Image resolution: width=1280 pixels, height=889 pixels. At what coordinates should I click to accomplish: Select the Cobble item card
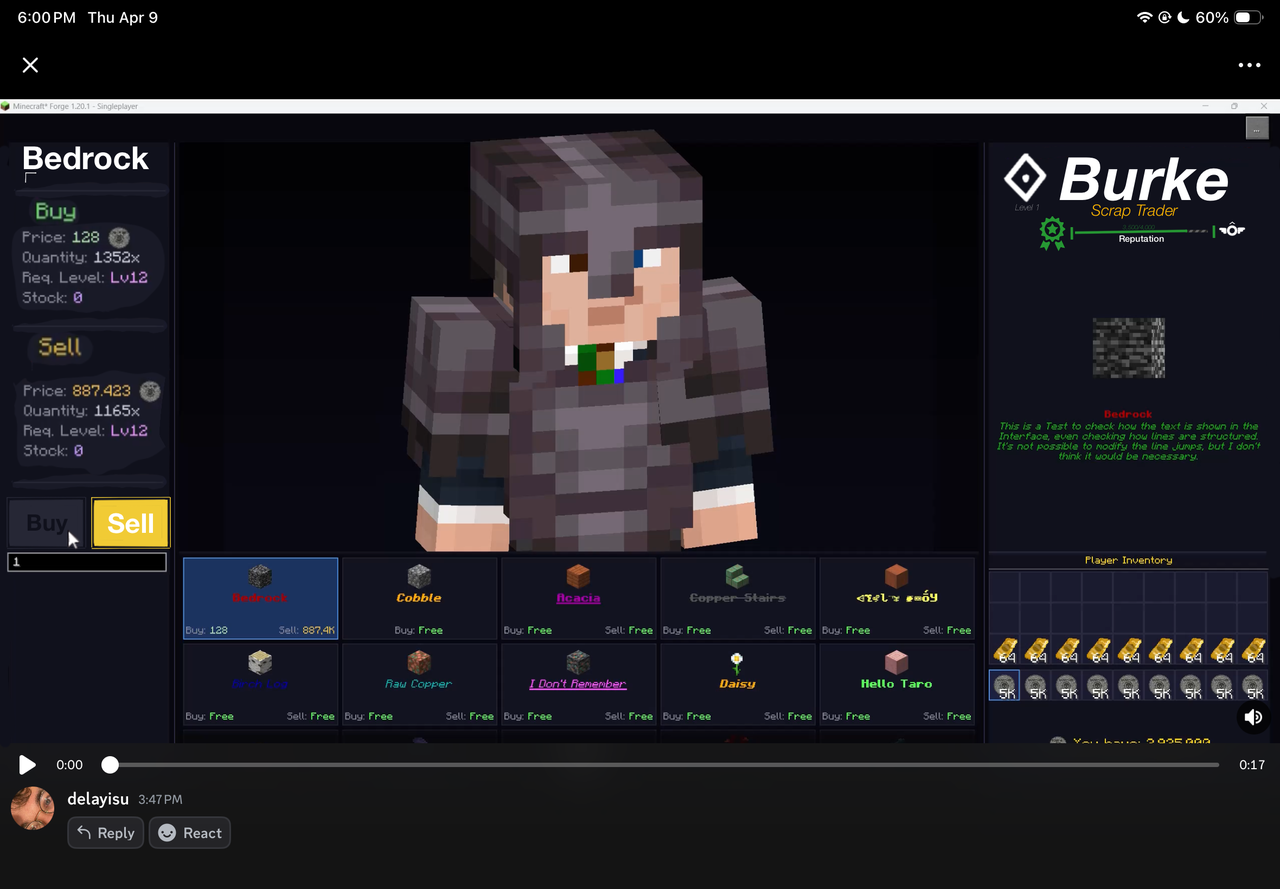click(x=419, y=598)
